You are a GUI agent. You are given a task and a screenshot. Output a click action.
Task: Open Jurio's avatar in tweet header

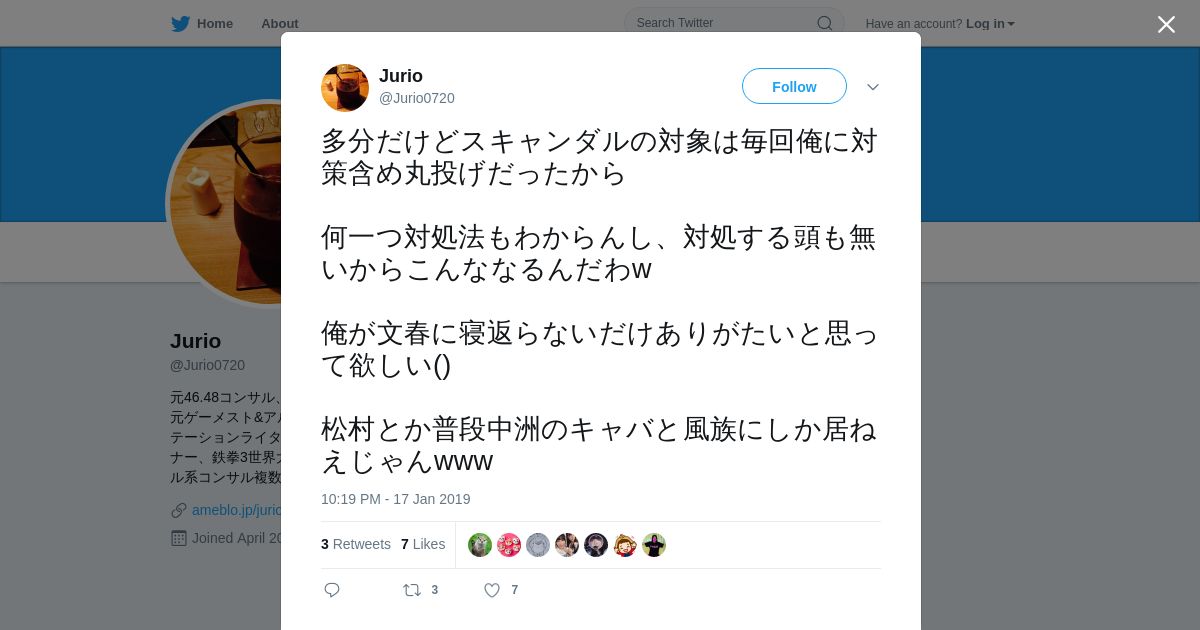pyautogui.click(x=345, y=88)
